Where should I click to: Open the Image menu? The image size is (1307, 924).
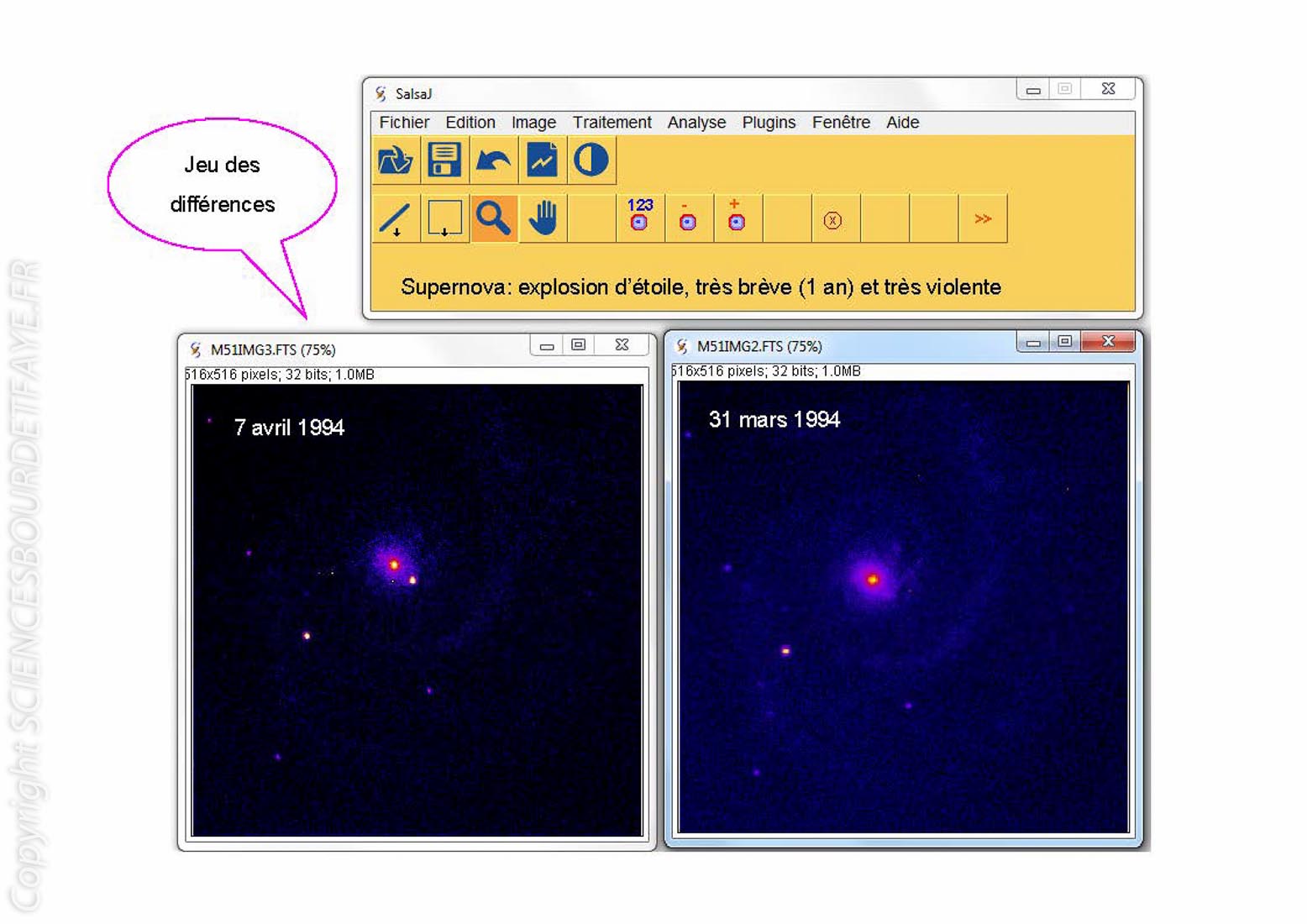coord(533,123)
